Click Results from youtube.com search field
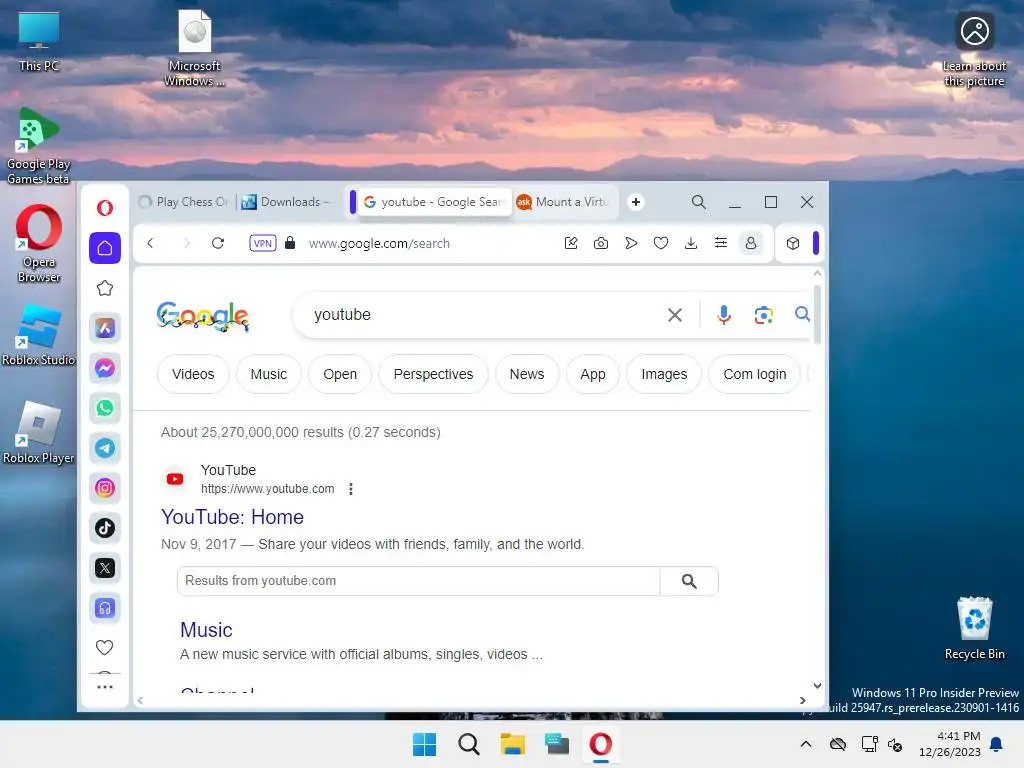The image size is (1024, 768). click(418, 581)
